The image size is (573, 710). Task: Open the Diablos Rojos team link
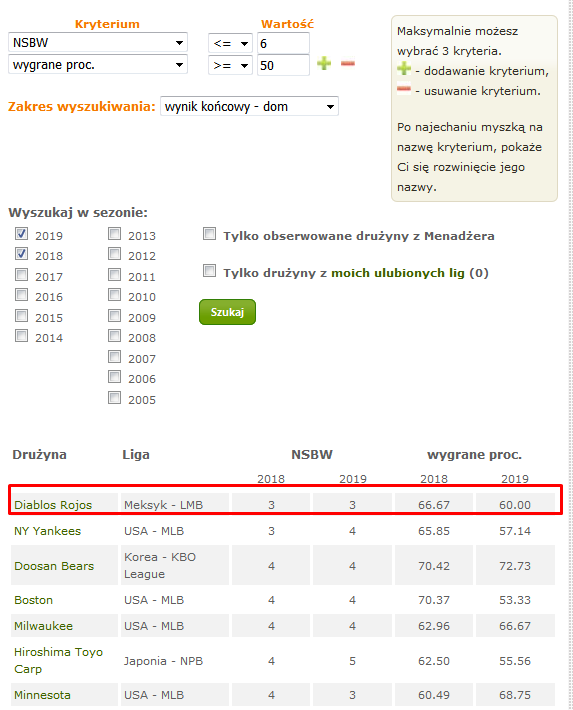[53, 505]
